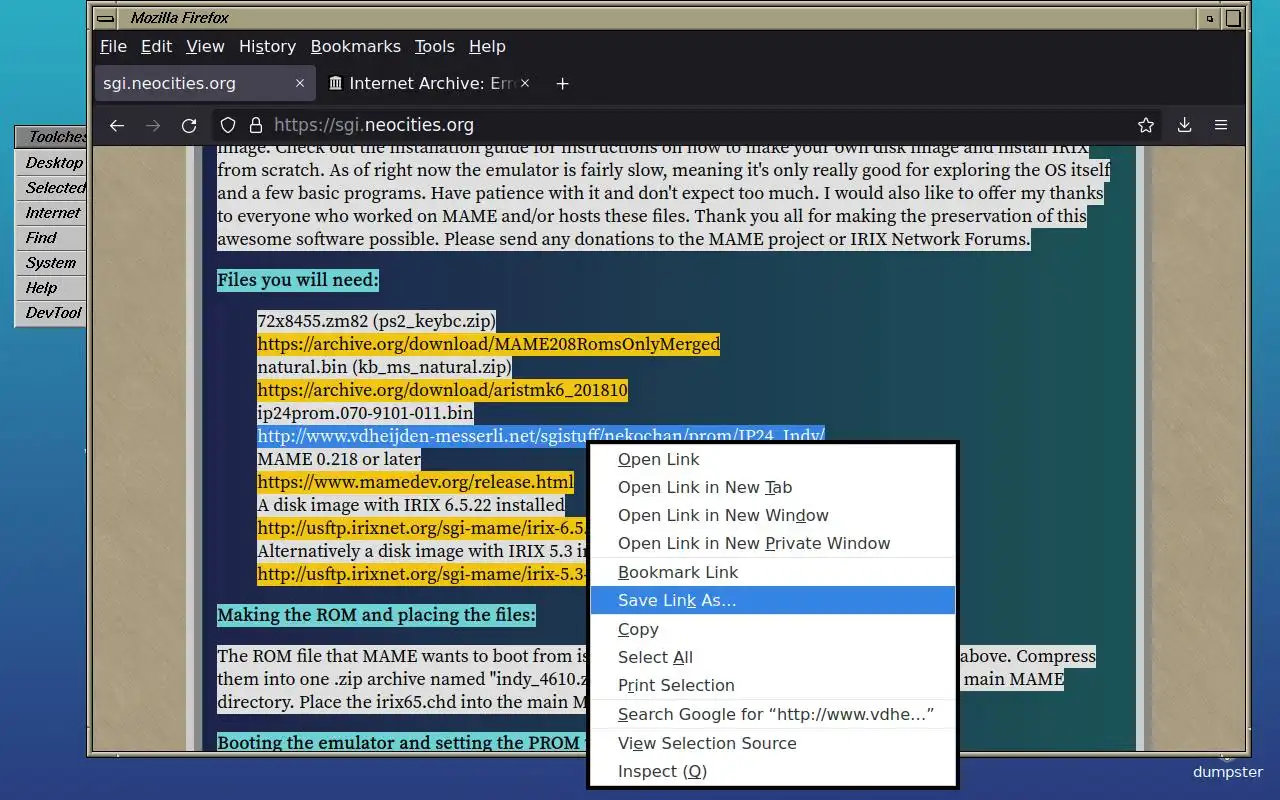This screenshot has width=1280, height=800.
Task: Open a new tab with the plus button
Action: [x=562, y=84]
